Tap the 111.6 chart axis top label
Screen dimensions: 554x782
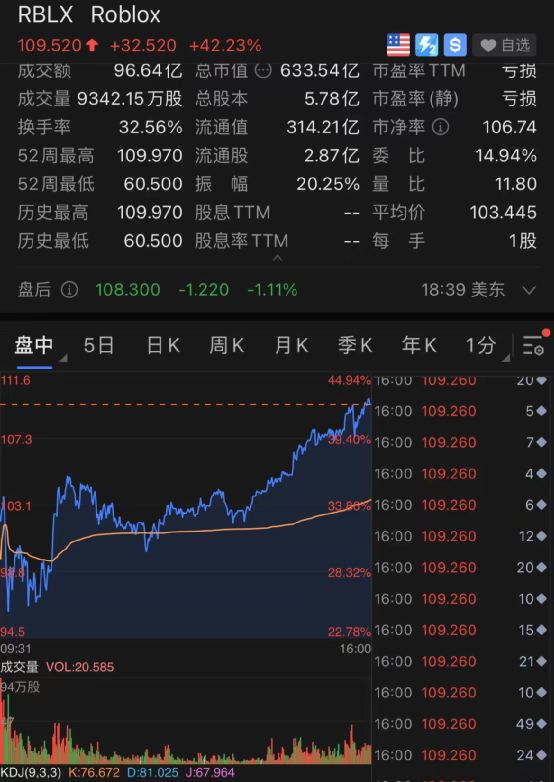click(x=15, y=381)
